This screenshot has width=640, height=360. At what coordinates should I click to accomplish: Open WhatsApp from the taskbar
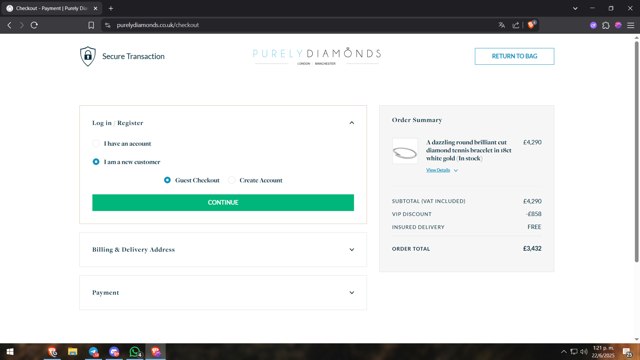tap(135, 352)
